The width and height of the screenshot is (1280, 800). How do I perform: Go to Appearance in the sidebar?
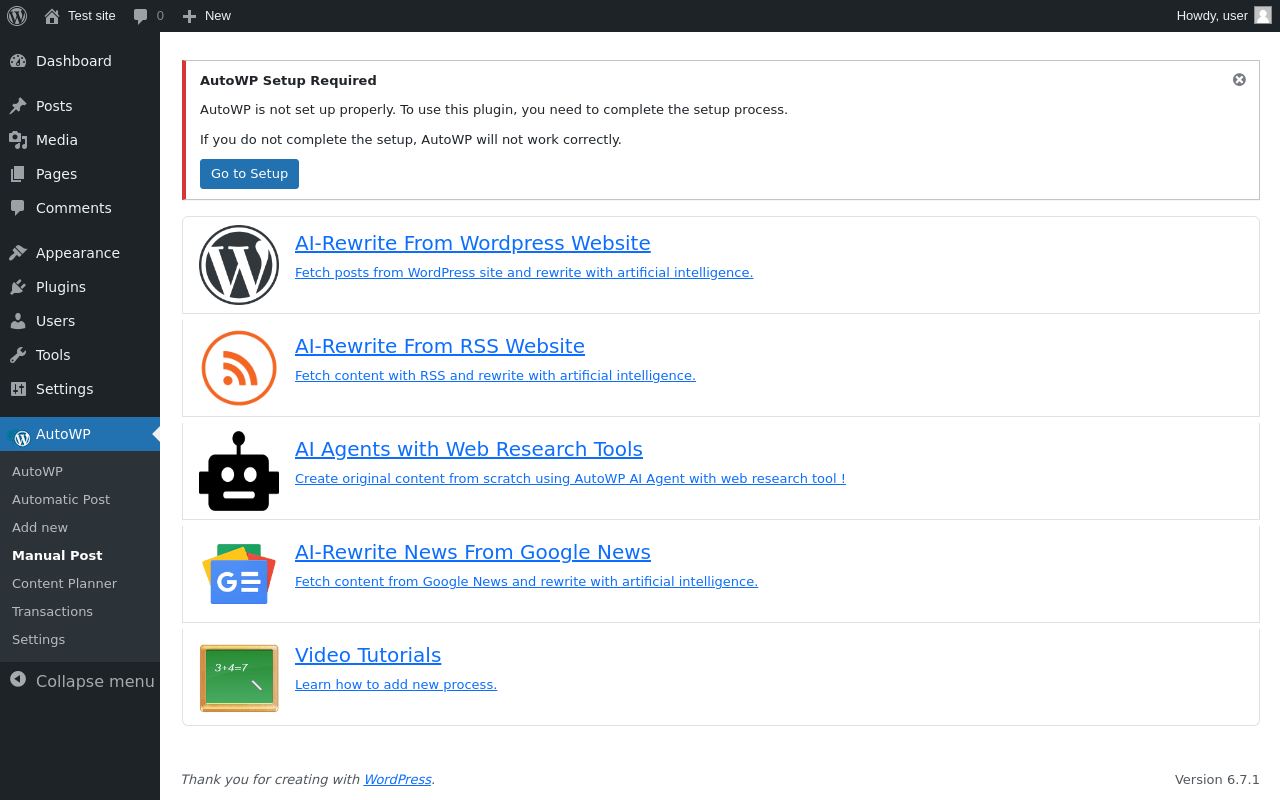(77, 253)
